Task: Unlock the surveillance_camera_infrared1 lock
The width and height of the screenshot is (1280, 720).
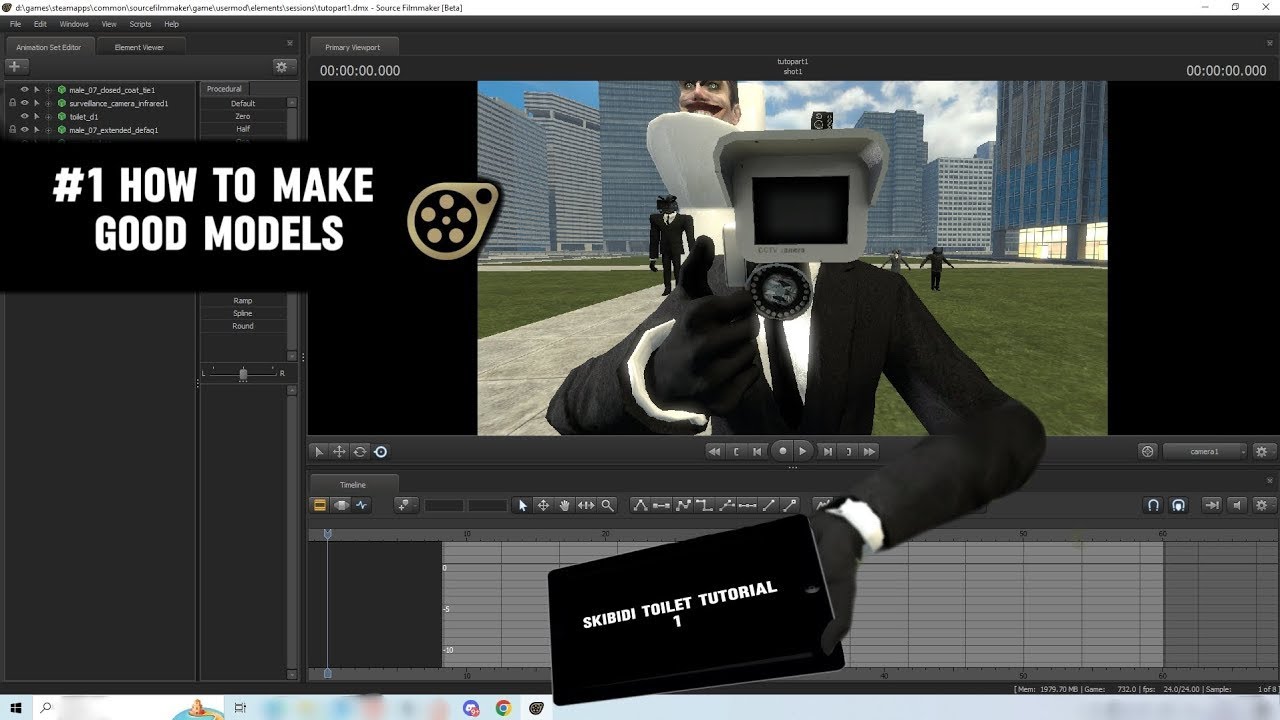Action: point(12,103)
